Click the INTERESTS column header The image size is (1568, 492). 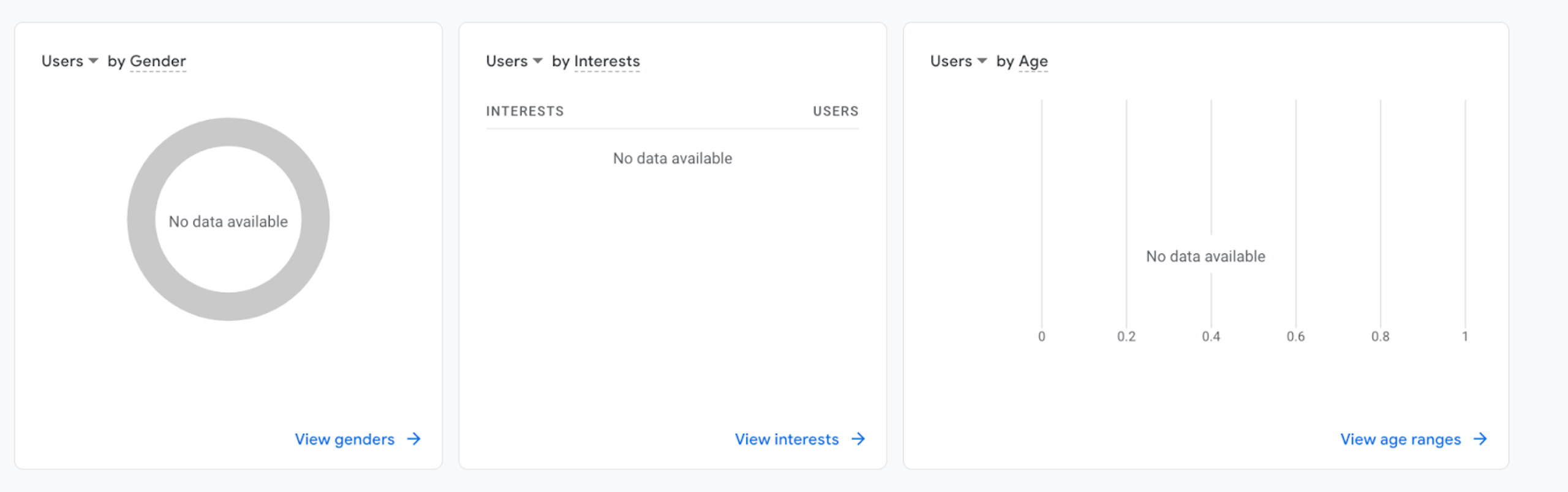525,112
